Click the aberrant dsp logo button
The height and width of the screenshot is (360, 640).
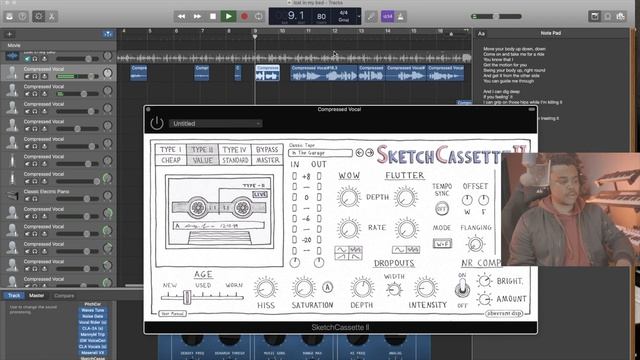tap(504, 313)
